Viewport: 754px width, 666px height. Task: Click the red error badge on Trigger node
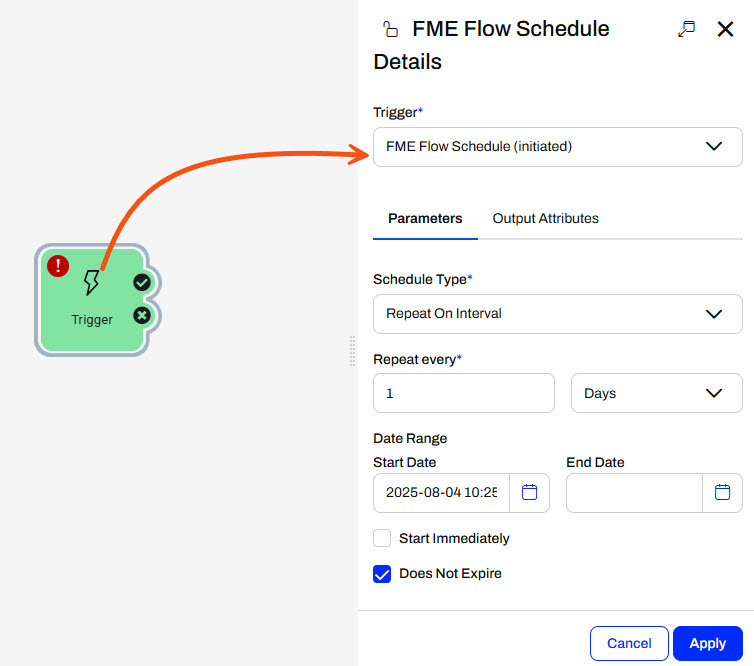[x=58, y=266]
